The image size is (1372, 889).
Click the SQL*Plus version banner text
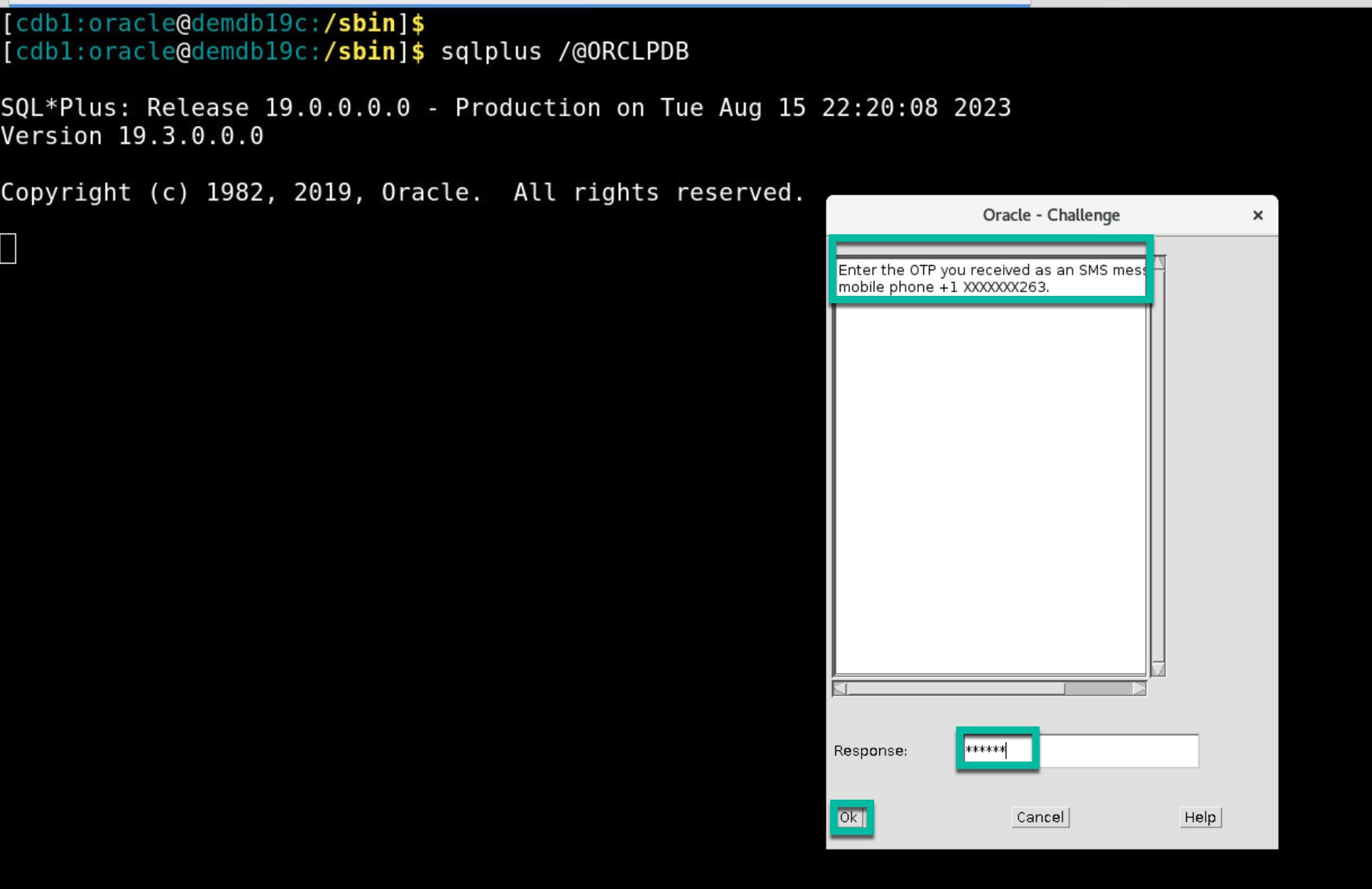click(505, 107)
